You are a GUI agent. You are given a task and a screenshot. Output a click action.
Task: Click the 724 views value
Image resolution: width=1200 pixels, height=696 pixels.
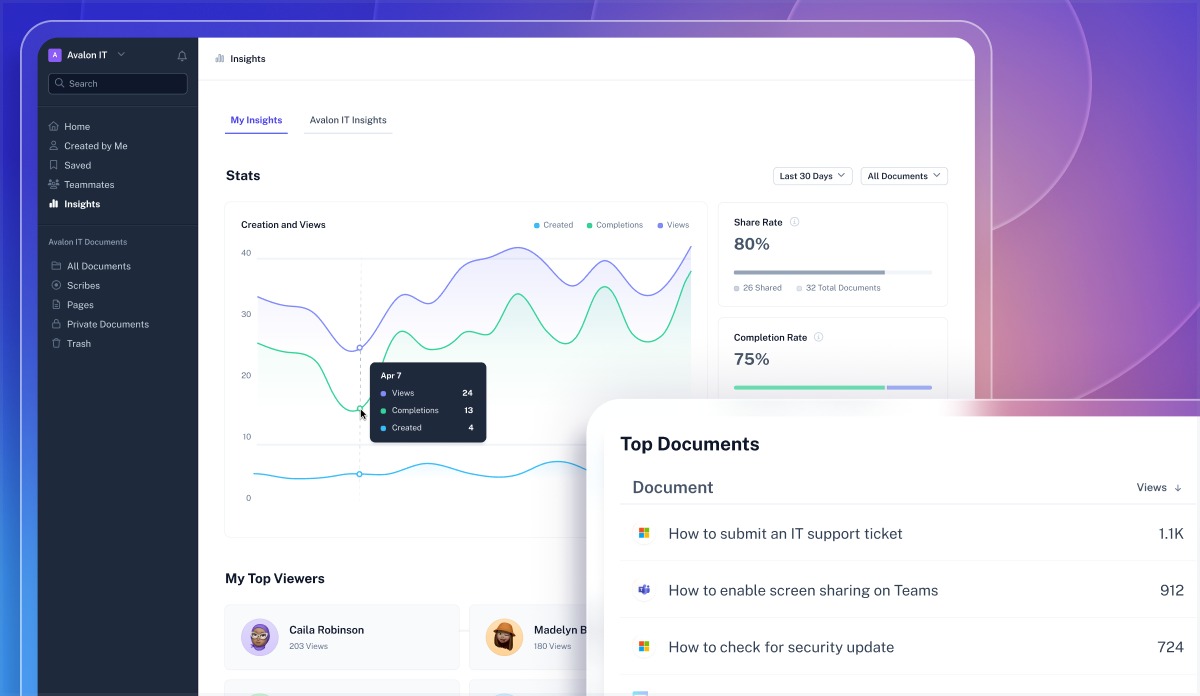coord(1171,648)
